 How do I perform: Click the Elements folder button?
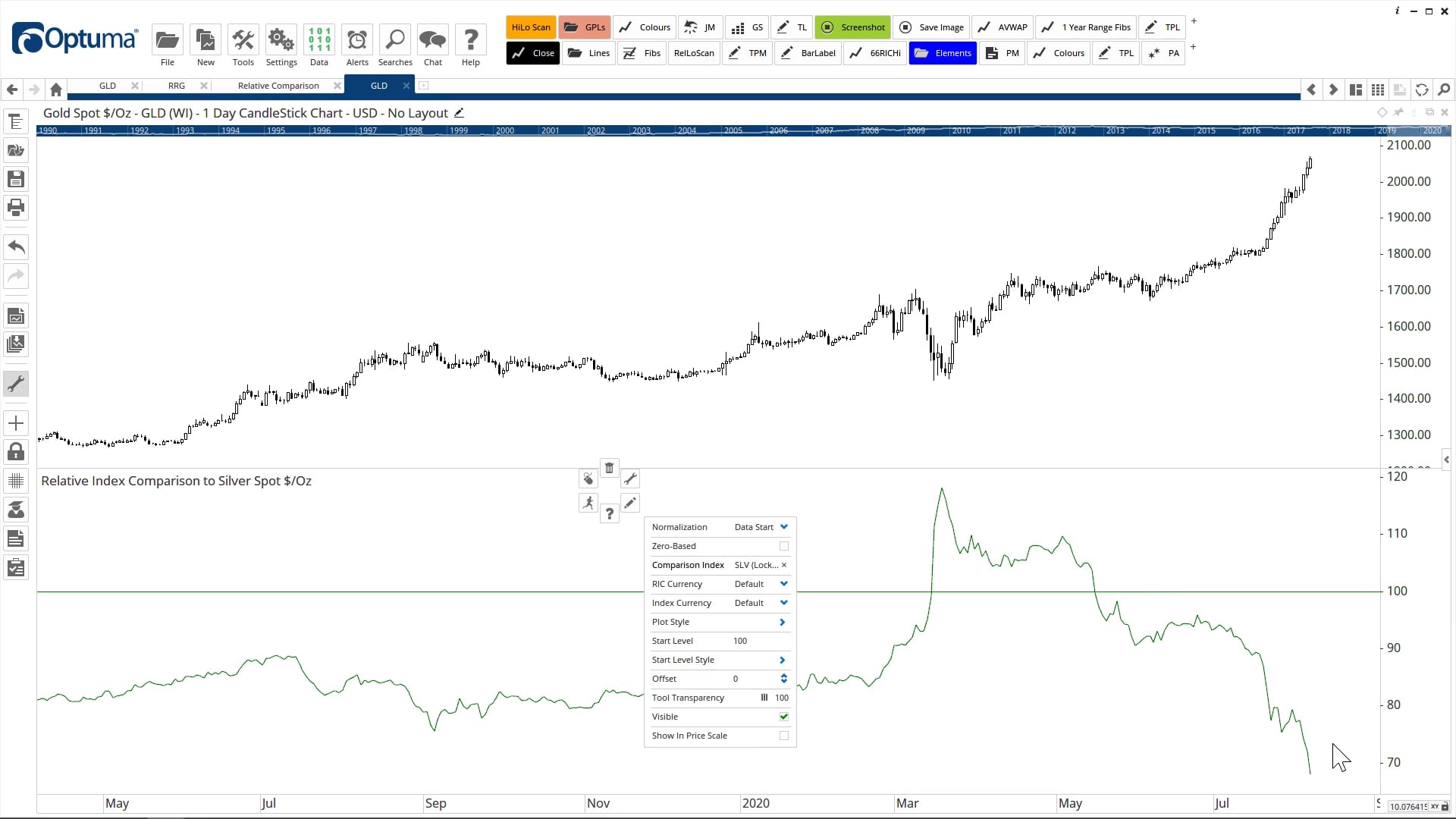pyautogui.click(x=943, y=53)
